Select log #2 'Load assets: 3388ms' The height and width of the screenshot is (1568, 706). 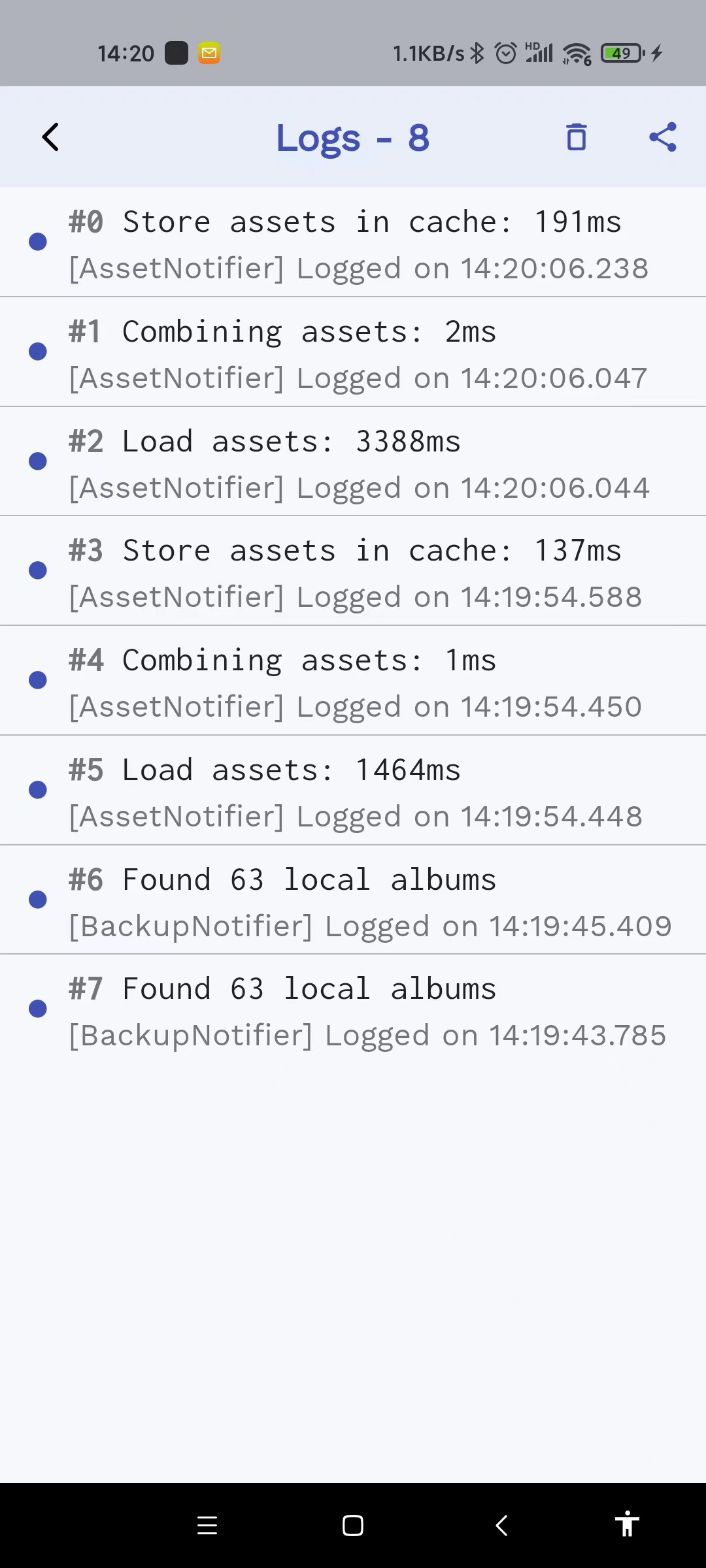click(353, 461)
